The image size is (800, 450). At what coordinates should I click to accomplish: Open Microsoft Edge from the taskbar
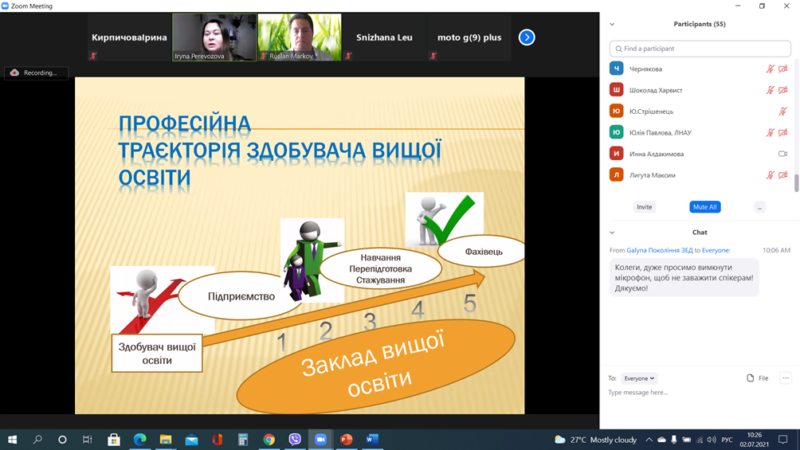(x=140, y=440)
